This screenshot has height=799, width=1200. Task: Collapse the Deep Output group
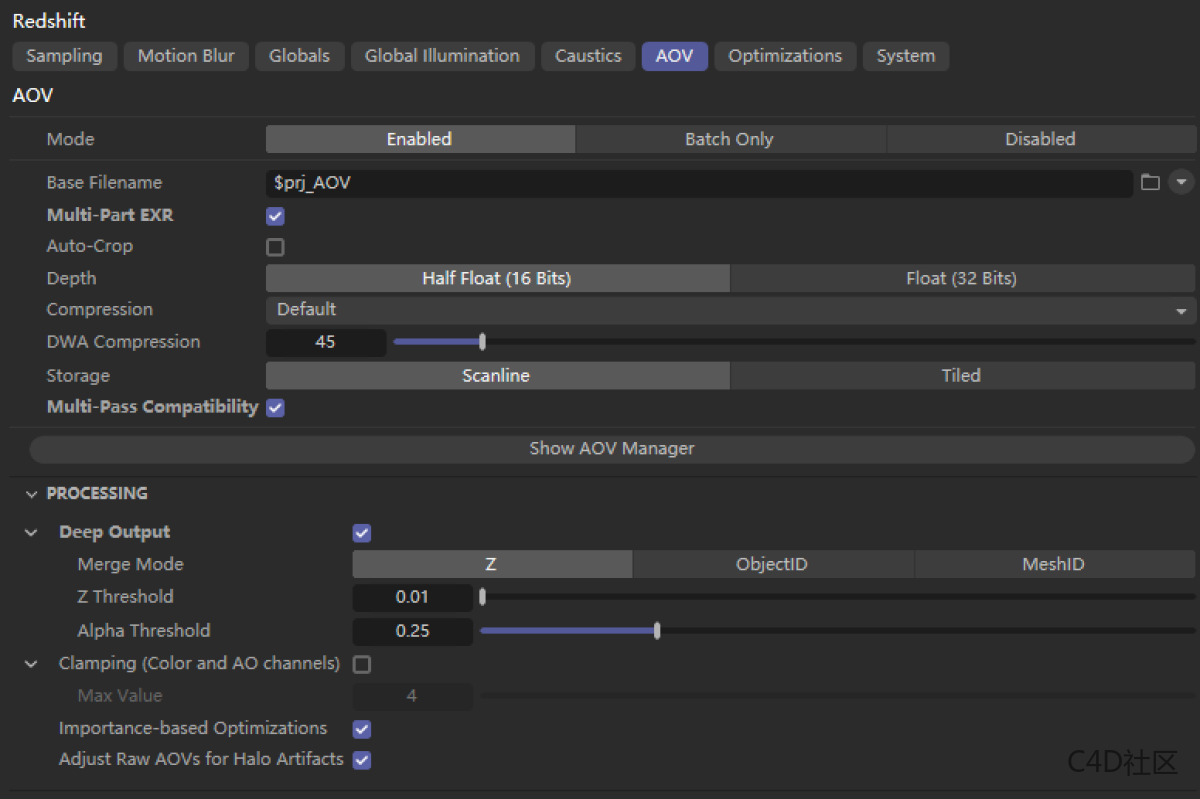click(32, 533)
